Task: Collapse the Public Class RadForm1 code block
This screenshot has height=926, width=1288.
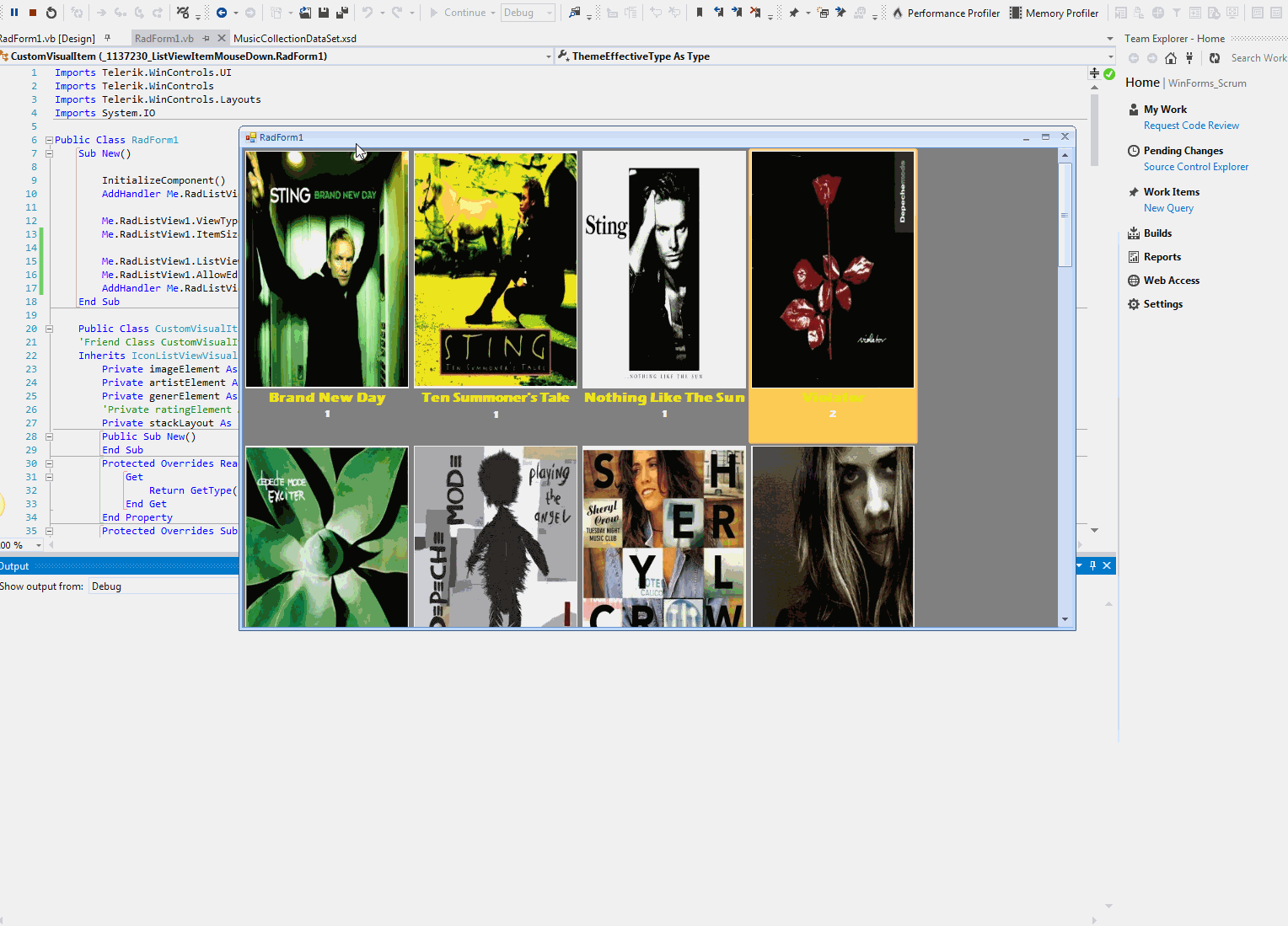Action: [x=49, y=140]
